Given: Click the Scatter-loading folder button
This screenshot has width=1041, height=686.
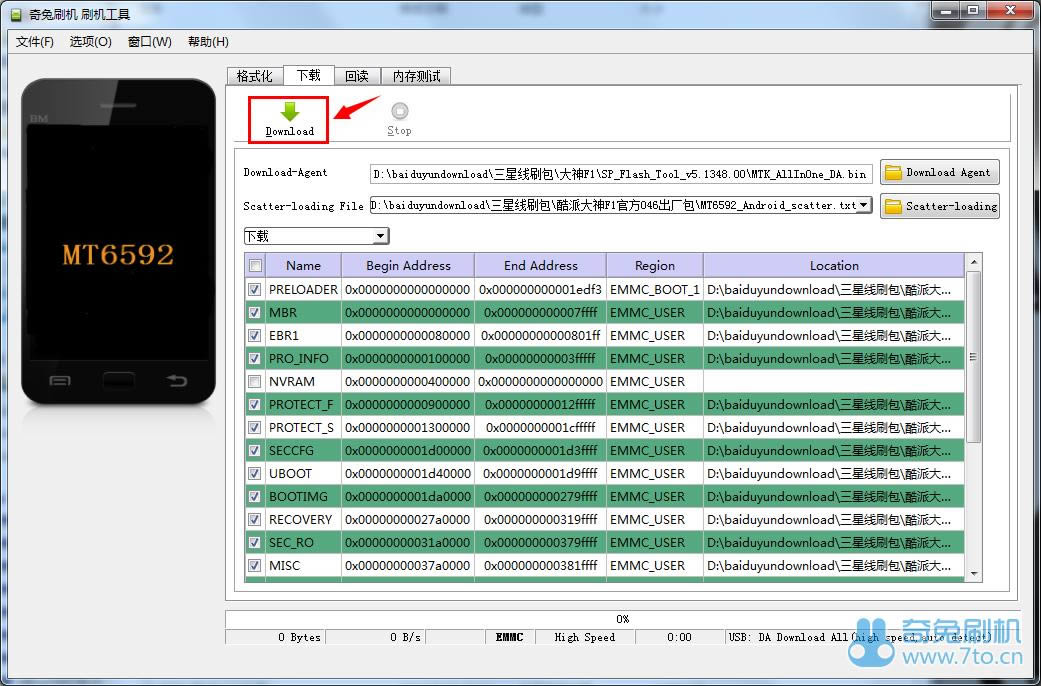Looking at the screenshot, I should pos(939,206).
